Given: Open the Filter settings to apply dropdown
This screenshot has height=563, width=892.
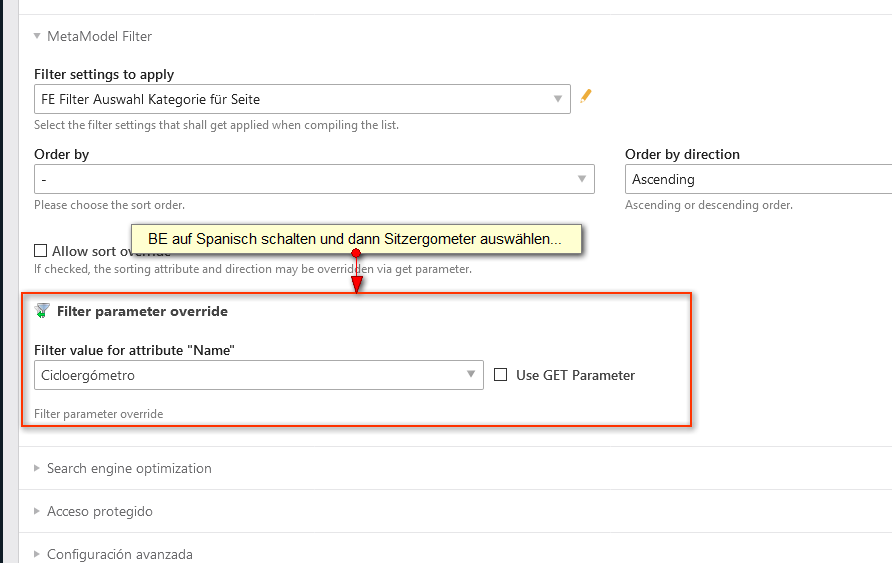Looking at the screenshot, I should click(x=302, y=99).
